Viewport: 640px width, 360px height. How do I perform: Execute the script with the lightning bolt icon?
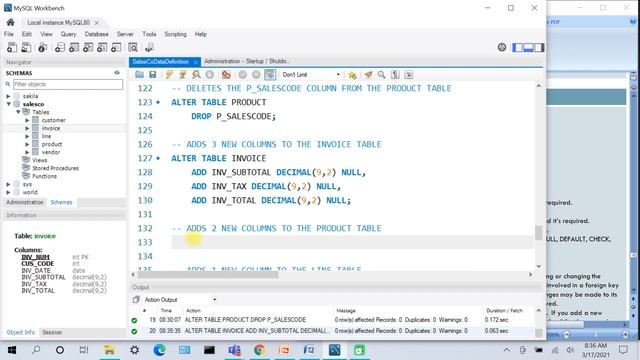pyautogui.click(x=169, y=75)
